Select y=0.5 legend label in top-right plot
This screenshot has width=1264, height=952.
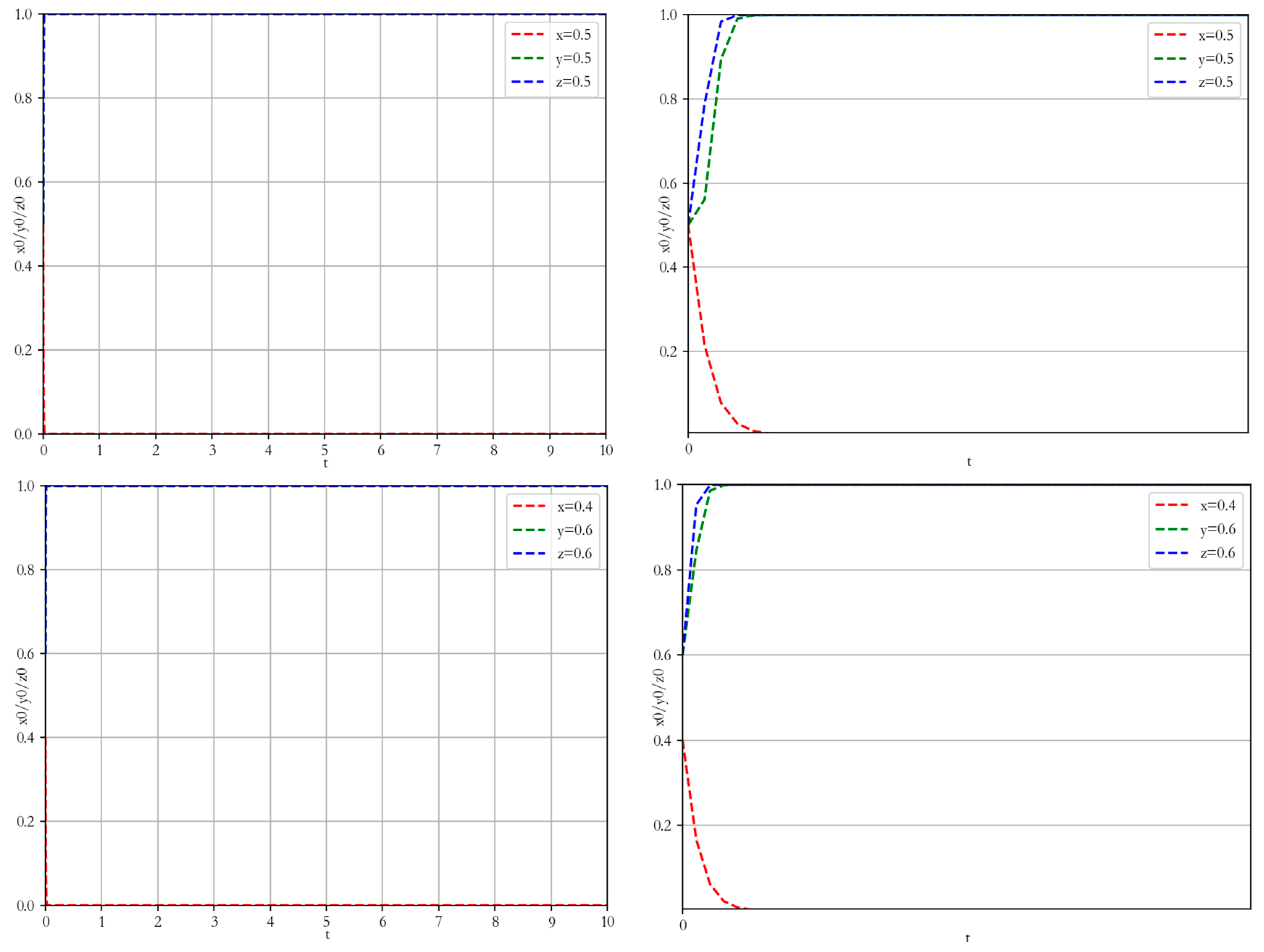pos(1216,59)
